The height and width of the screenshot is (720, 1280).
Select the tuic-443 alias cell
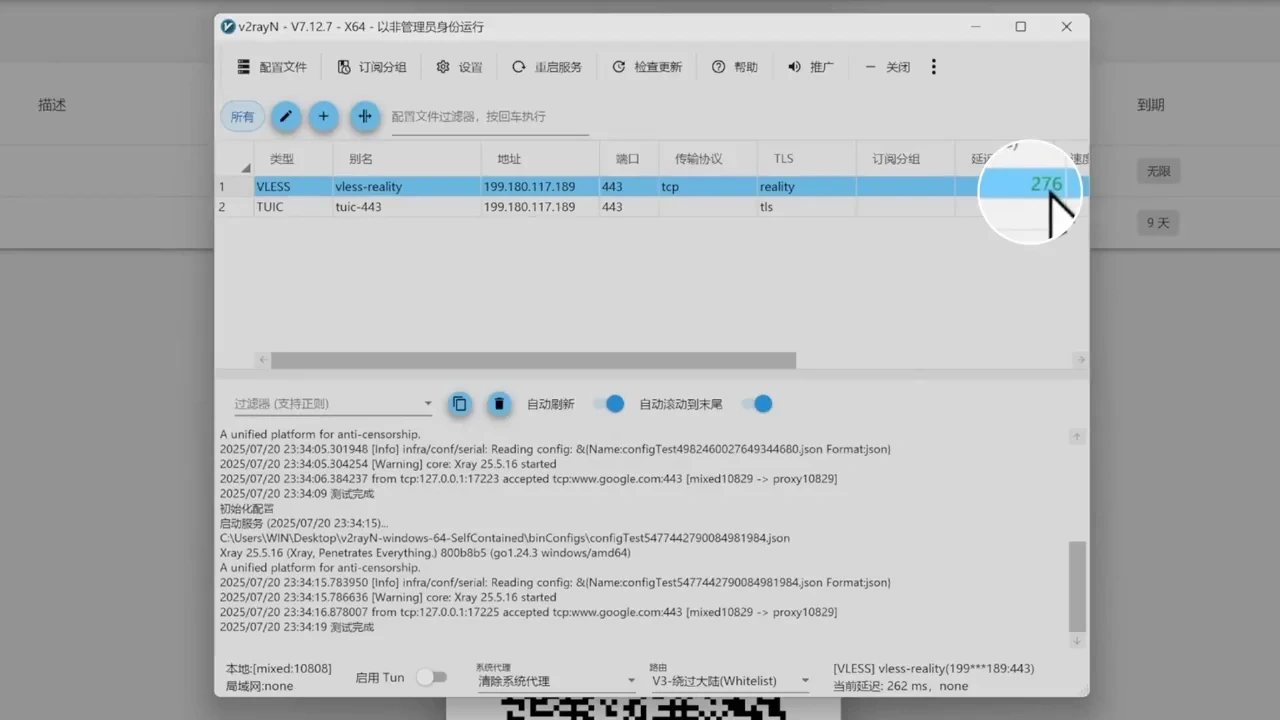[x=406, y=207]
